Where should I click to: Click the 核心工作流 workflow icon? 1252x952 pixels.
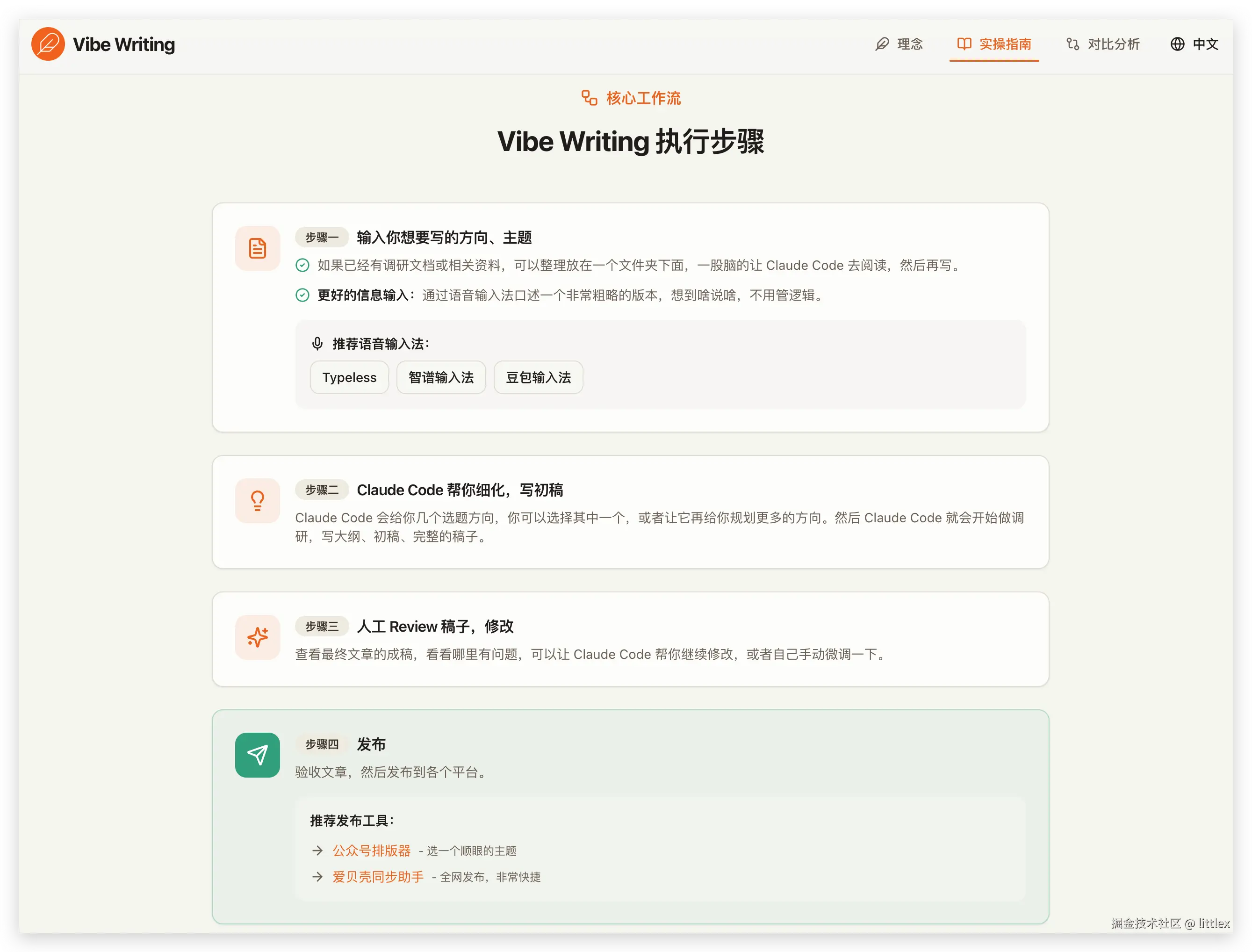click(589, 97)
